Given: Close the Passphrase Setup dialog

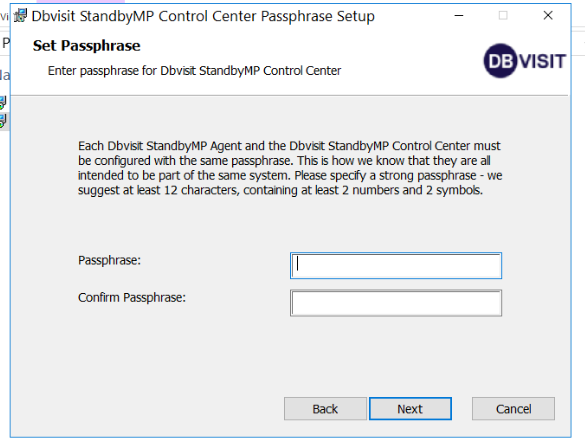Looking at the screenshot, I should 548,16.
